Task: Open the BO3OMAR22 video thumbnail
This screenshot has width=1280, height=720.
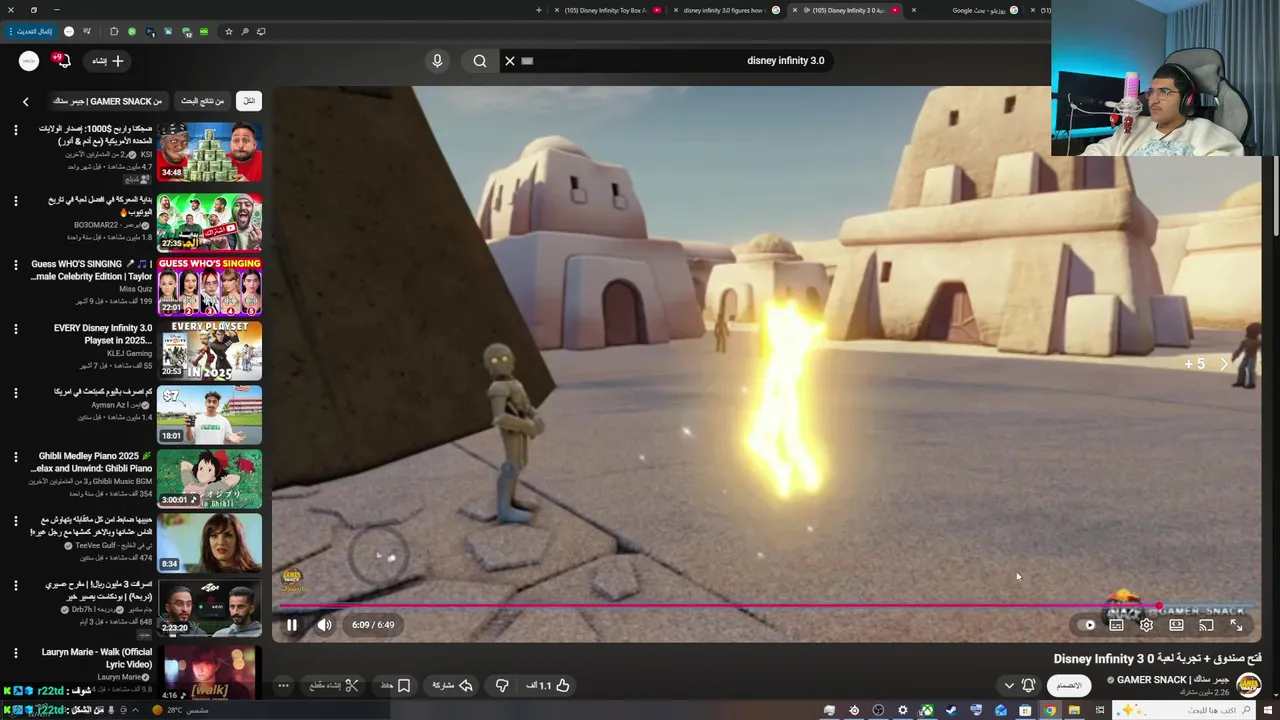Action: [x=209, y=222]
